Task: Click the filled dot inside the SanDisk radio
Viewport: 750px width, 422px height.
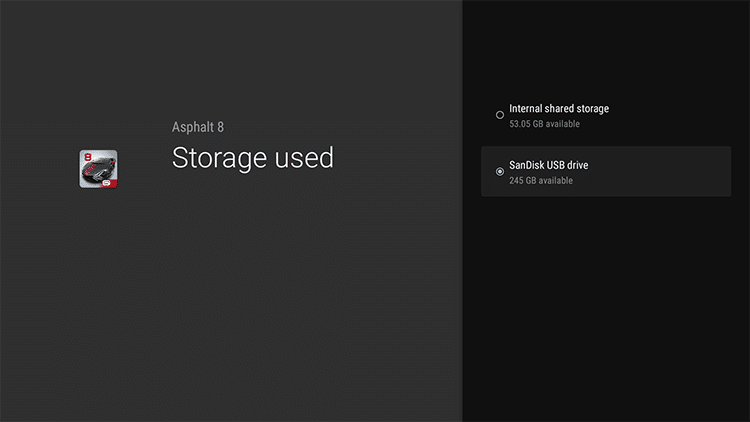Action: pyautogui.click(x=500, y=171)
